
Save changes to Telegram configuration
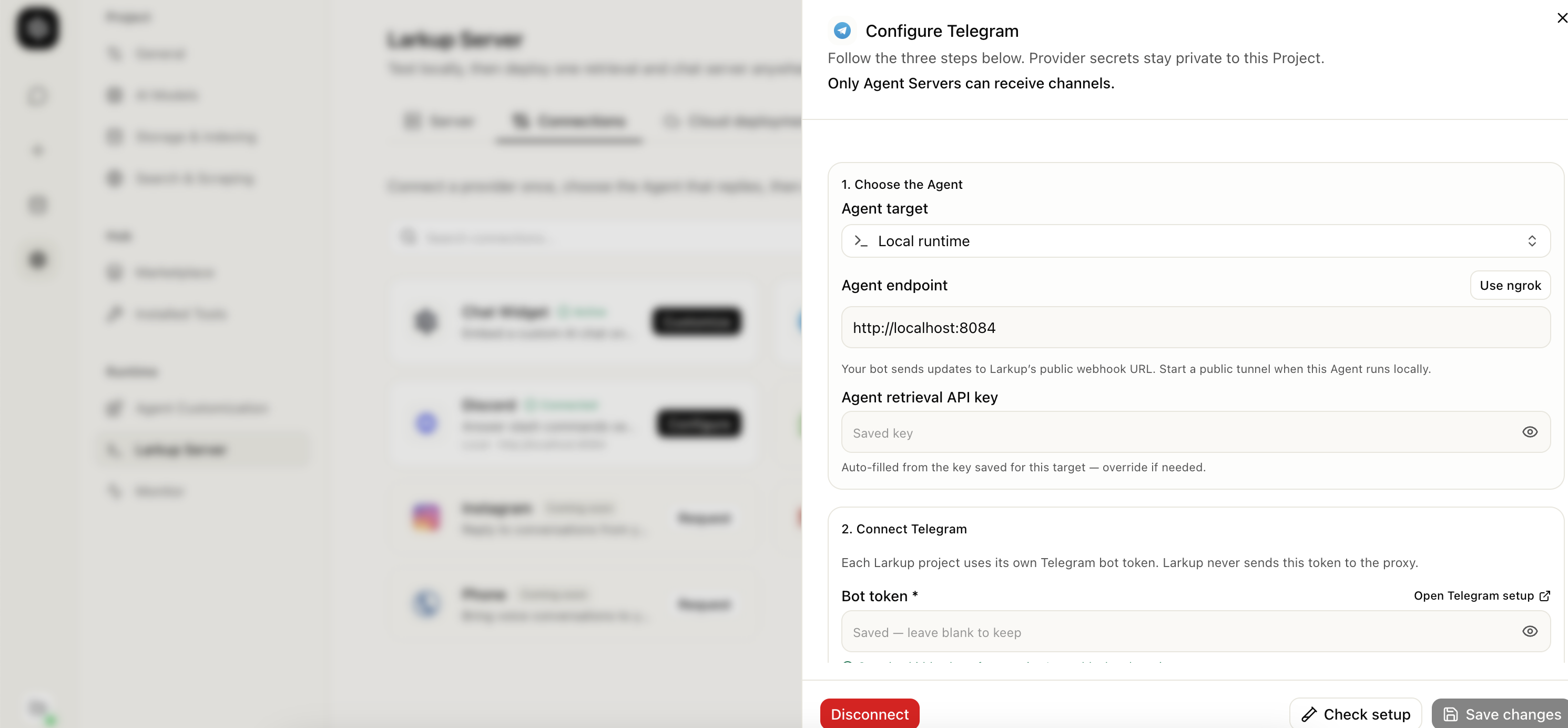(1500, 714)
